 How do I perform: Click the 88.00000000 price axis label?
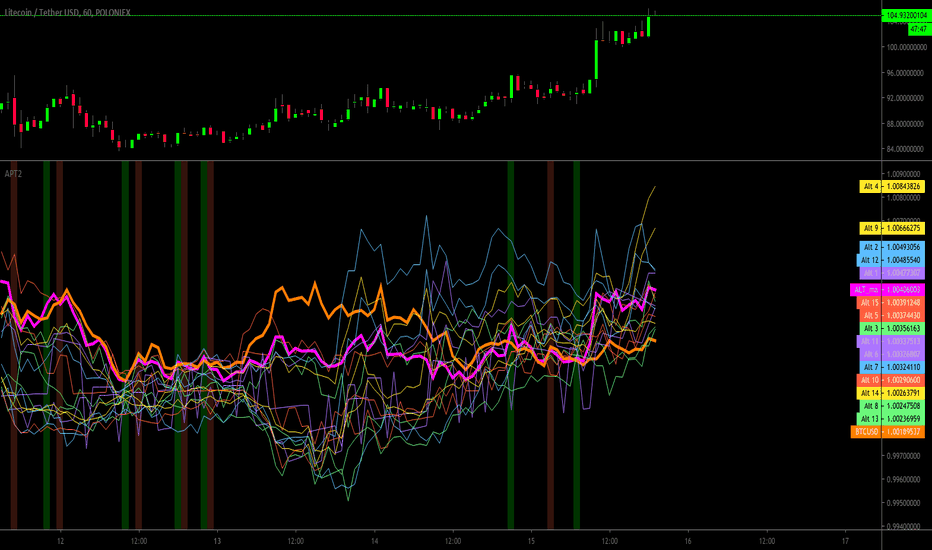click(x=906, y=124)
